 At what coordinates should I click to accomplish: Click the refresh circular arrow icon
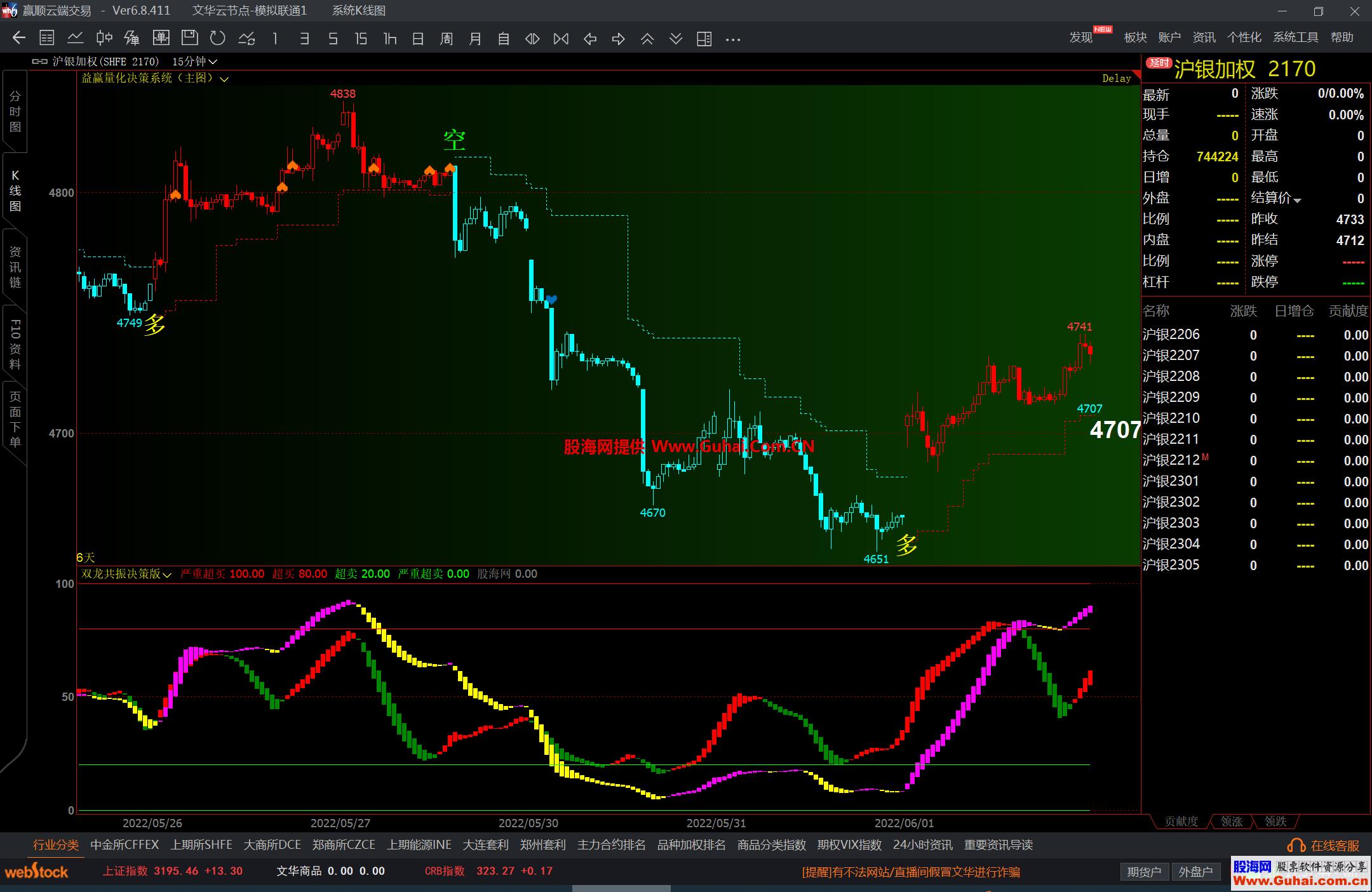218,38
